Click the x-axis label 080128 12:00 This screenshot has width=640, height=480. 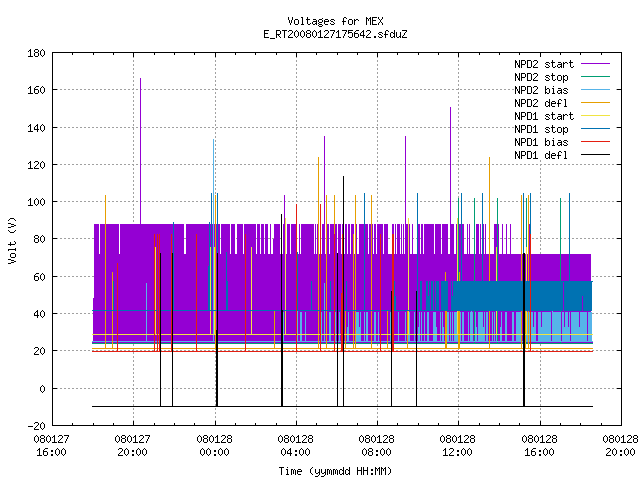tap(458, 446)
